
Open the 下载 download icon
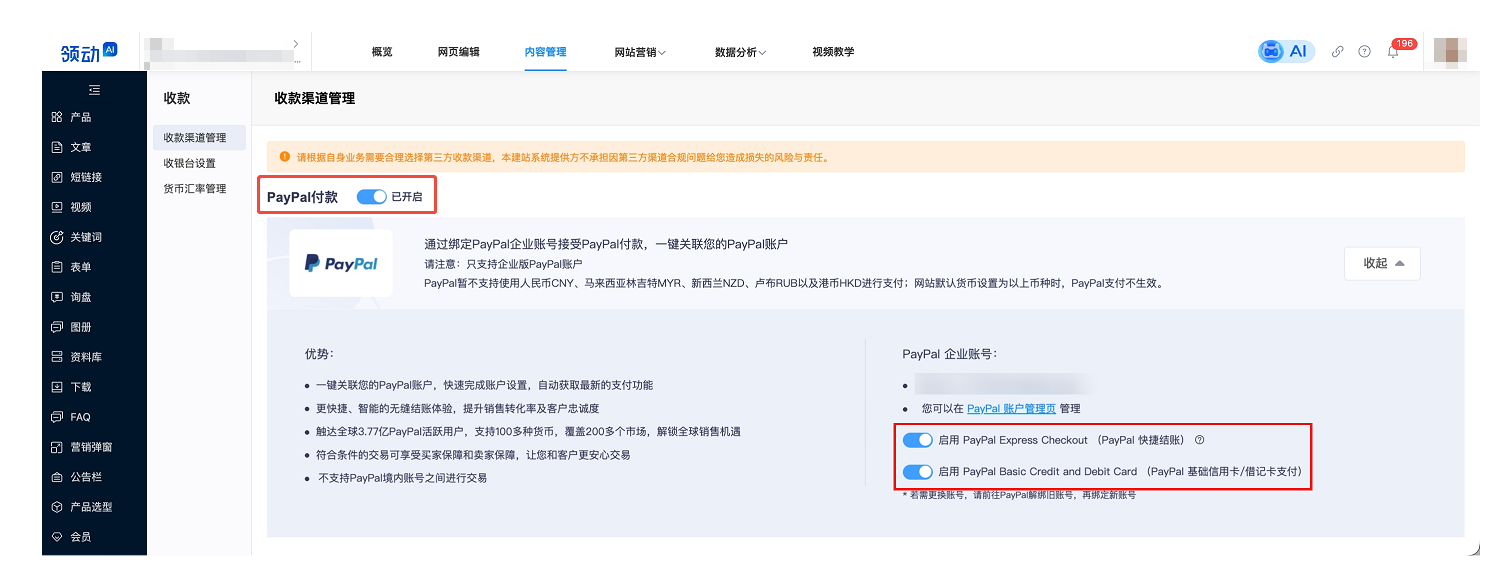(57, 387)
